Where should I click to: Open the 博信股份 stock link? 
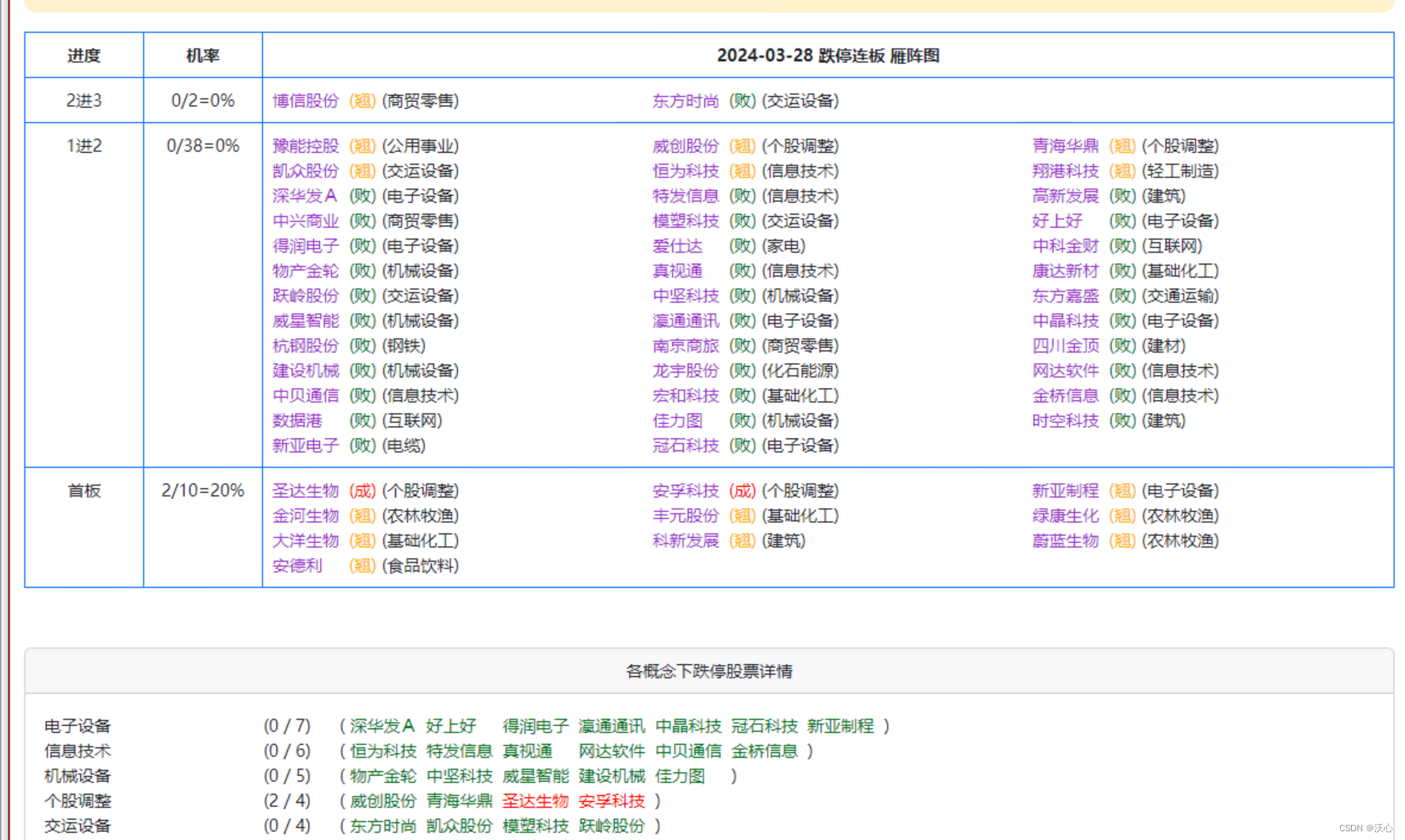305,101
